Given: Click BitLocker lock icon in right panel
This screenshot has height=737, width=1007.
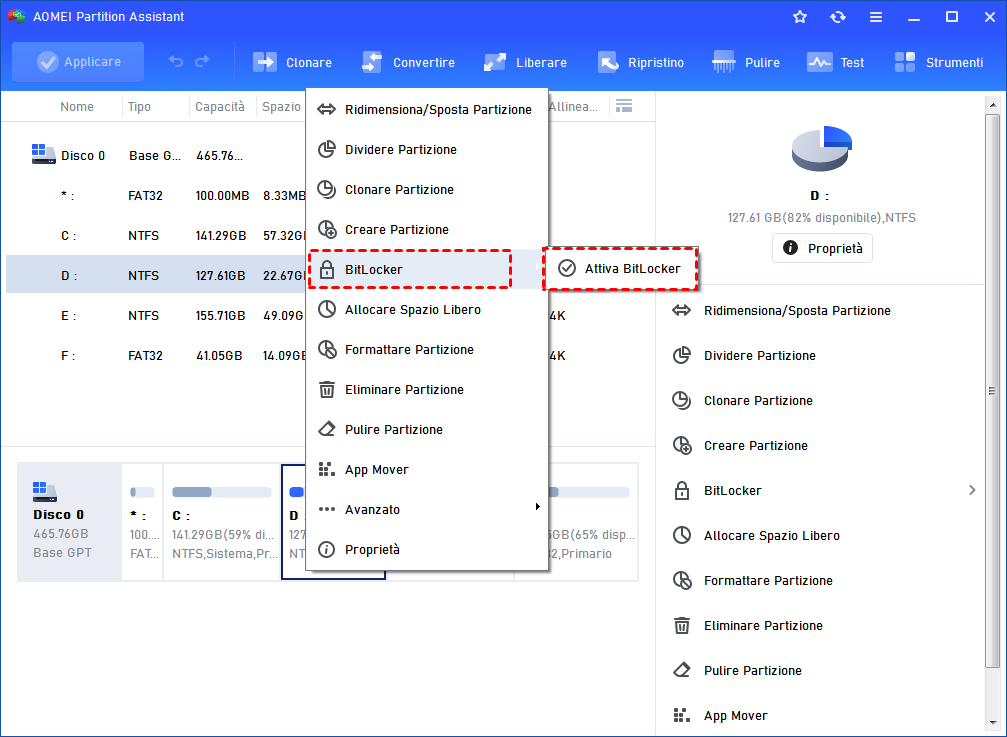Looking at the screenshot, I should click(x=681, y=490).
